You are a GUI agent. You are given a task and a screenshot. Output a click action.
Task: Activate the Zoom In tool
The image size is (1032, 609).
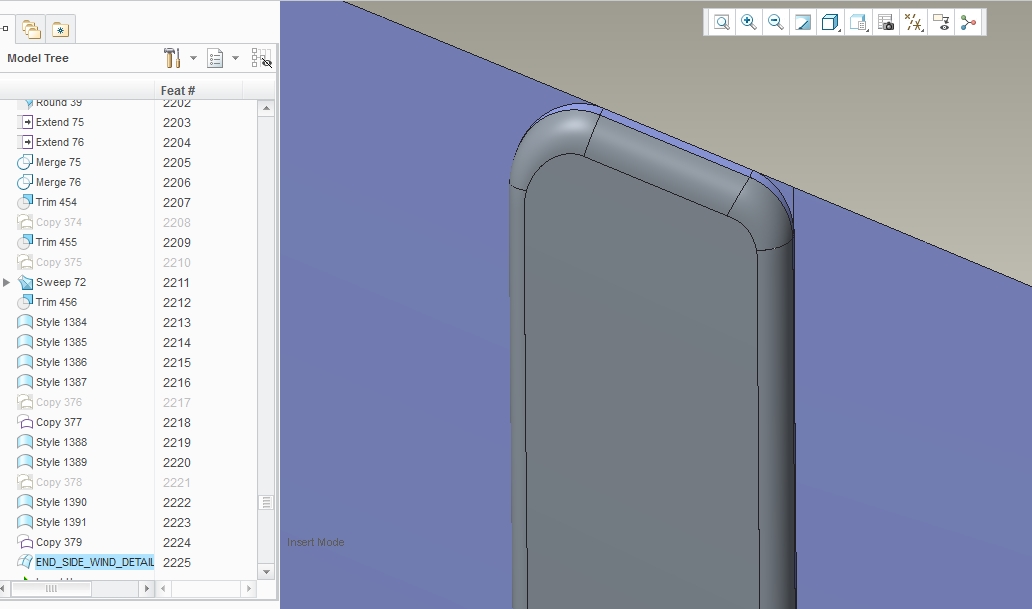tap(748, 22)
